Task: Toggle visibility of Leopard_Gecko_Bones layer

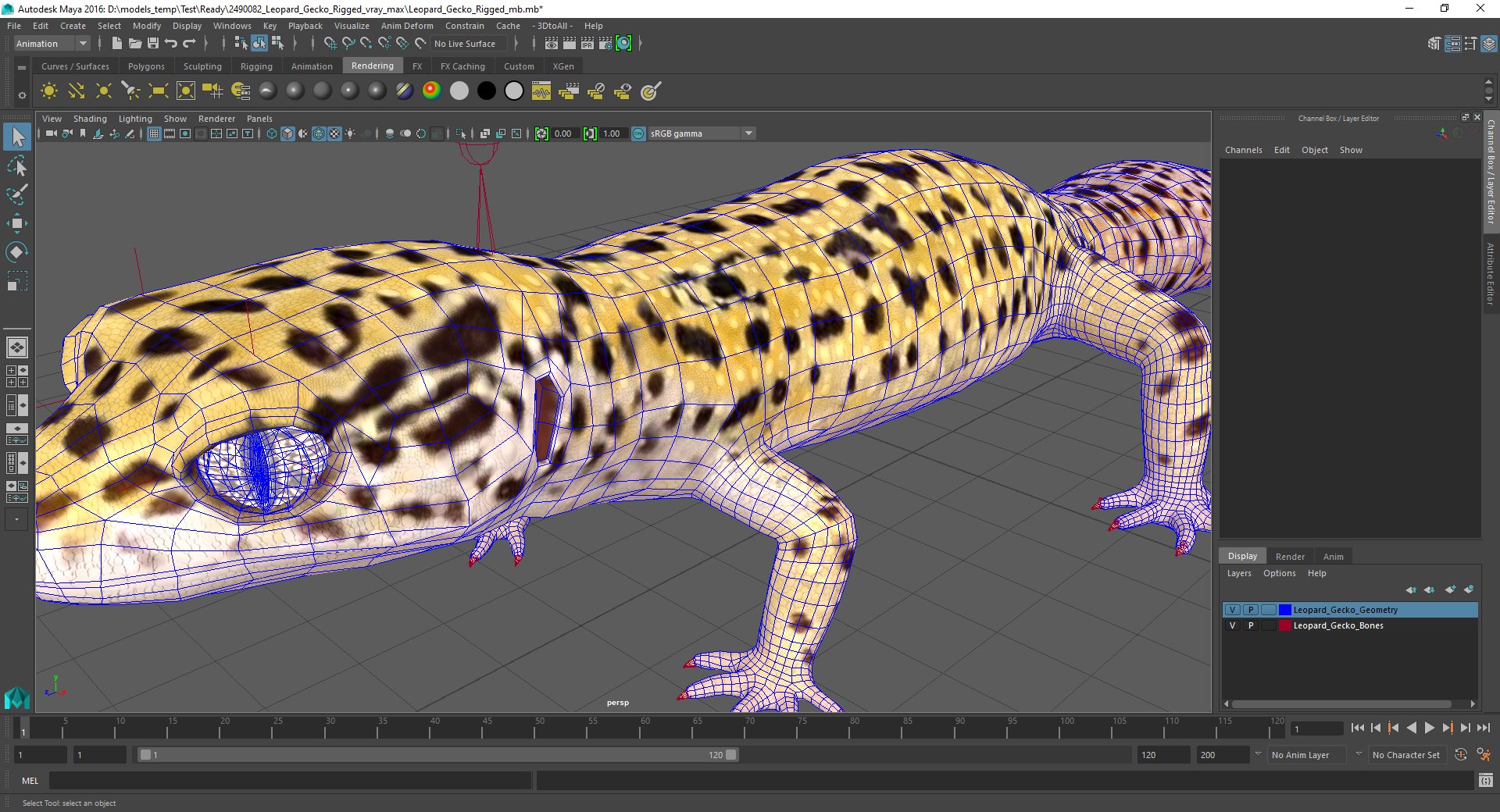Action: 1232,625
